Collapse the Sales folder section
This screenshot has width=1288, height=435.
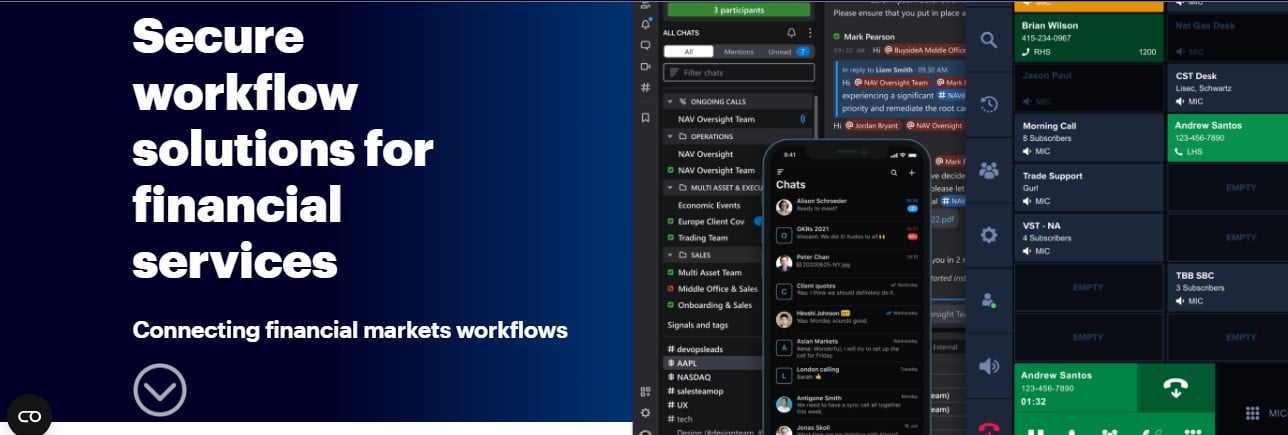click(670, 255)
